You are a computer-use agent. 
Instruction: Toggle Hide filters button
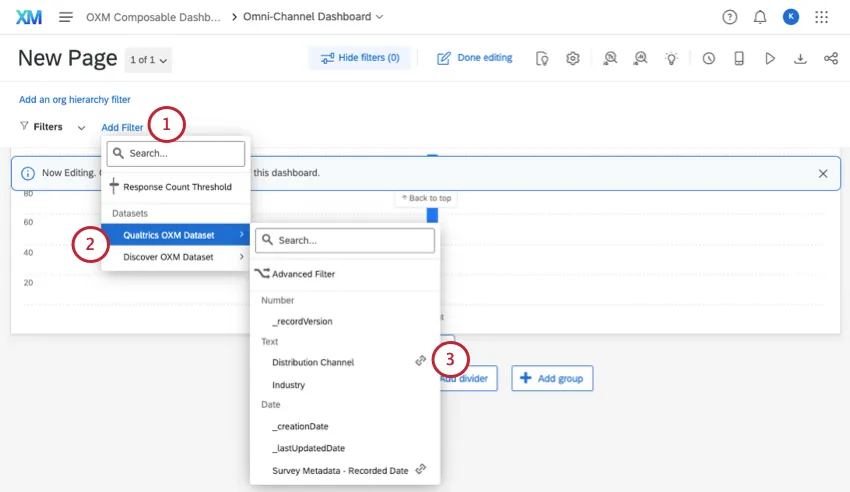[x=359, y=58]
